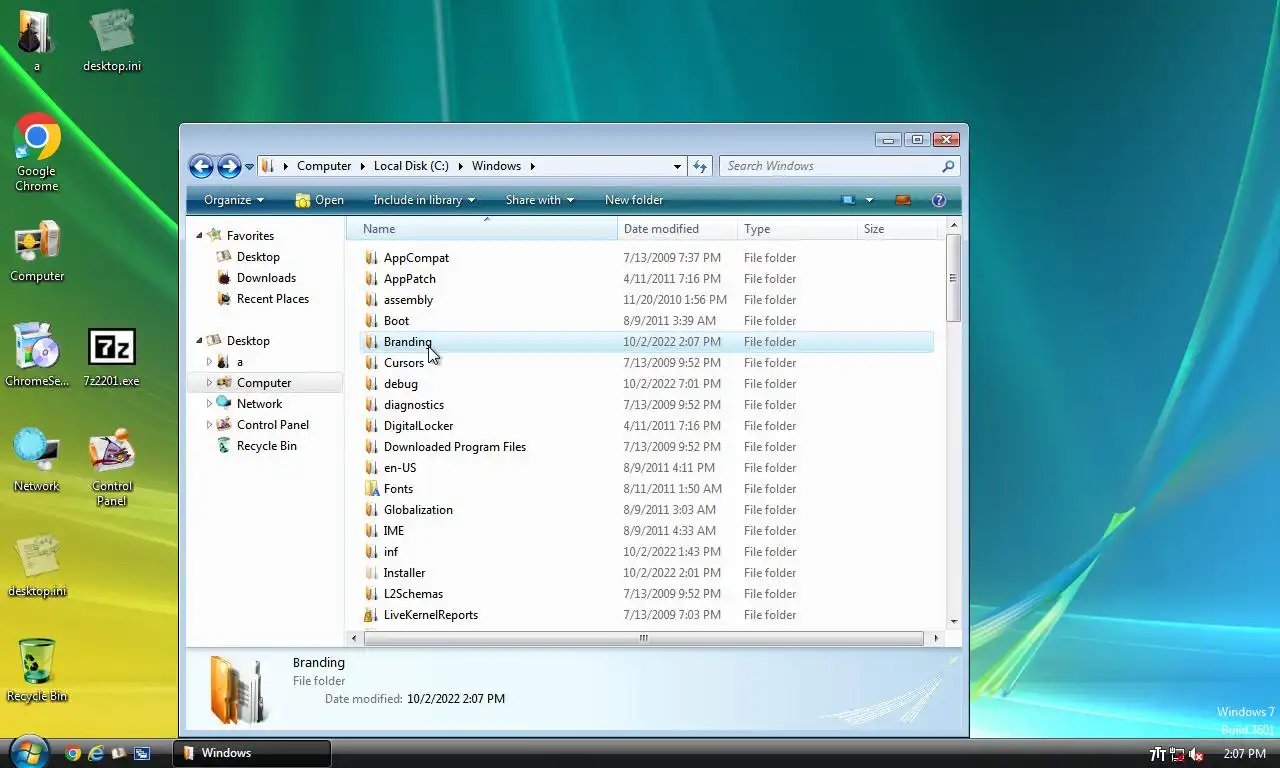Screen dimensions: 1280x768
Task: Expand the Network tree node
Action: (x=210, y=404)
